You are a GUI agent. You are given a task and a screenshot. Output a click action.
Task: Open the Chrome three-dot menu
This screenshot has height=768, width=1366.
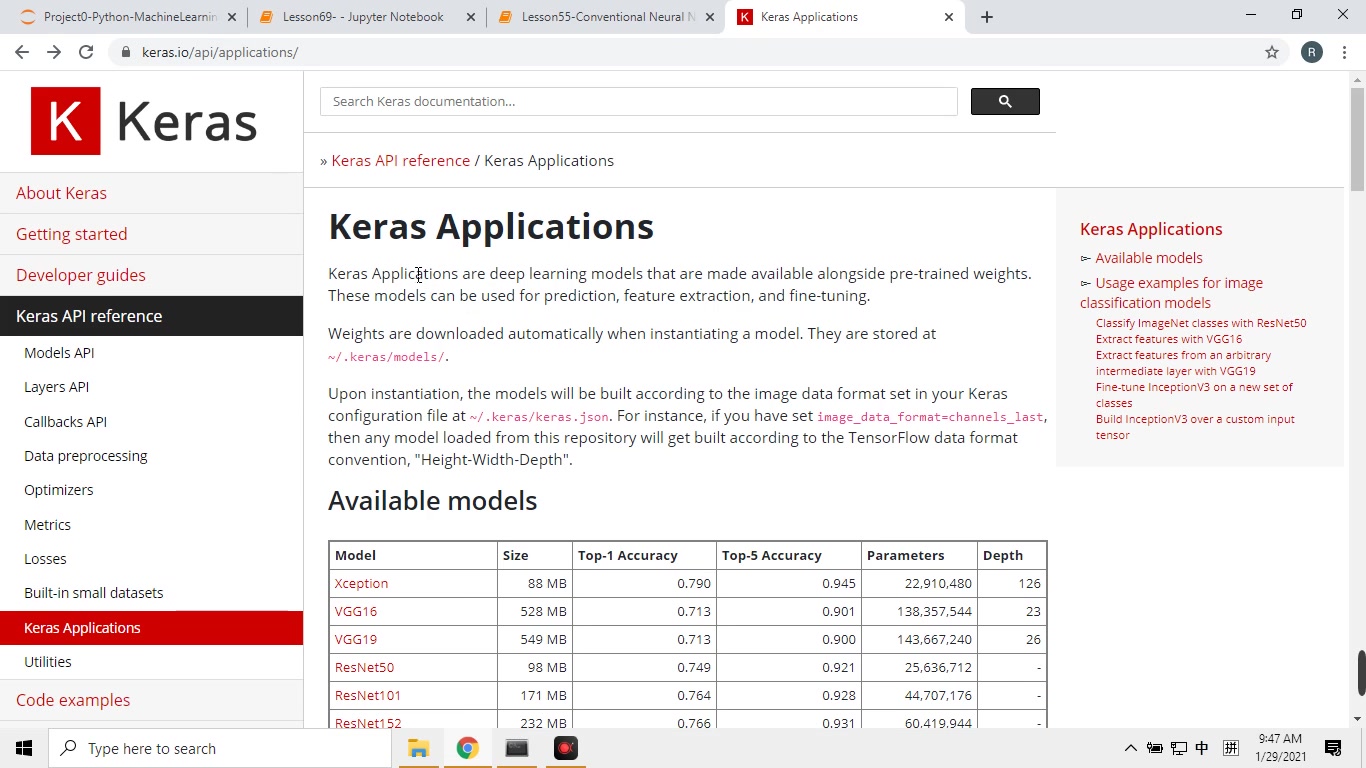1344,52
